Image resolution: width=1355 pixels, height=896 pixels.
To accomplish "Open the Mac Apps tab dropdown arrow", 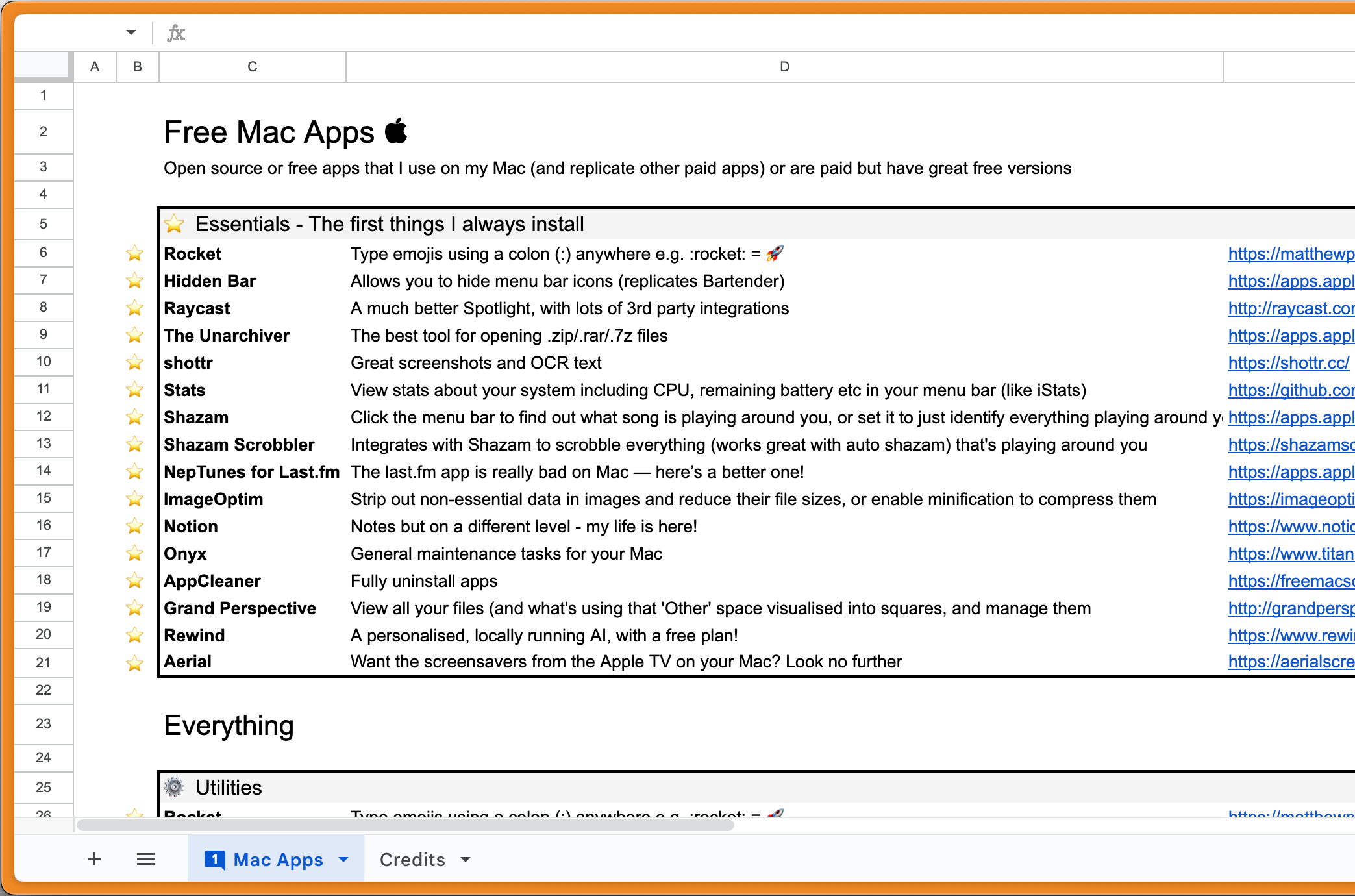I will pos(343,860).
